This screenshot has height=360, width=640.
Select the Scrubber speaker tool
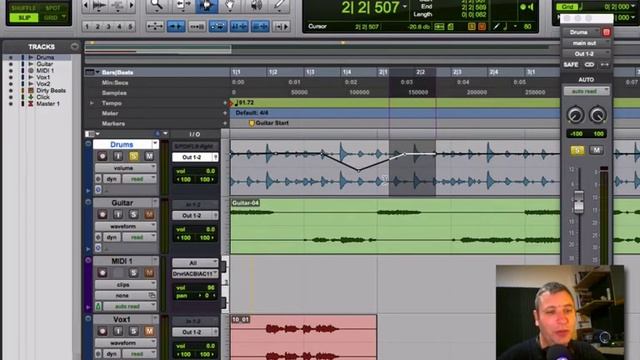pos(256,5)
